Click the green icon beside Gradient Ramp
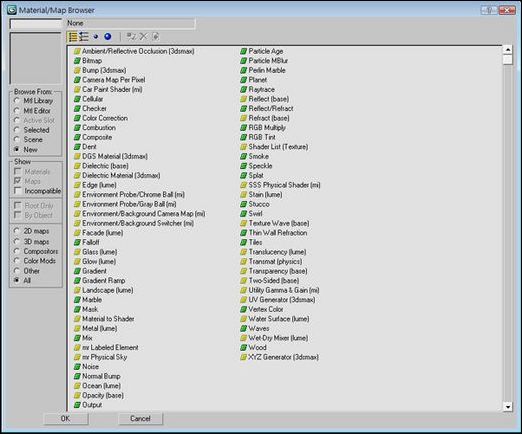This screenshot has height=434, width=522. point(77,281)
